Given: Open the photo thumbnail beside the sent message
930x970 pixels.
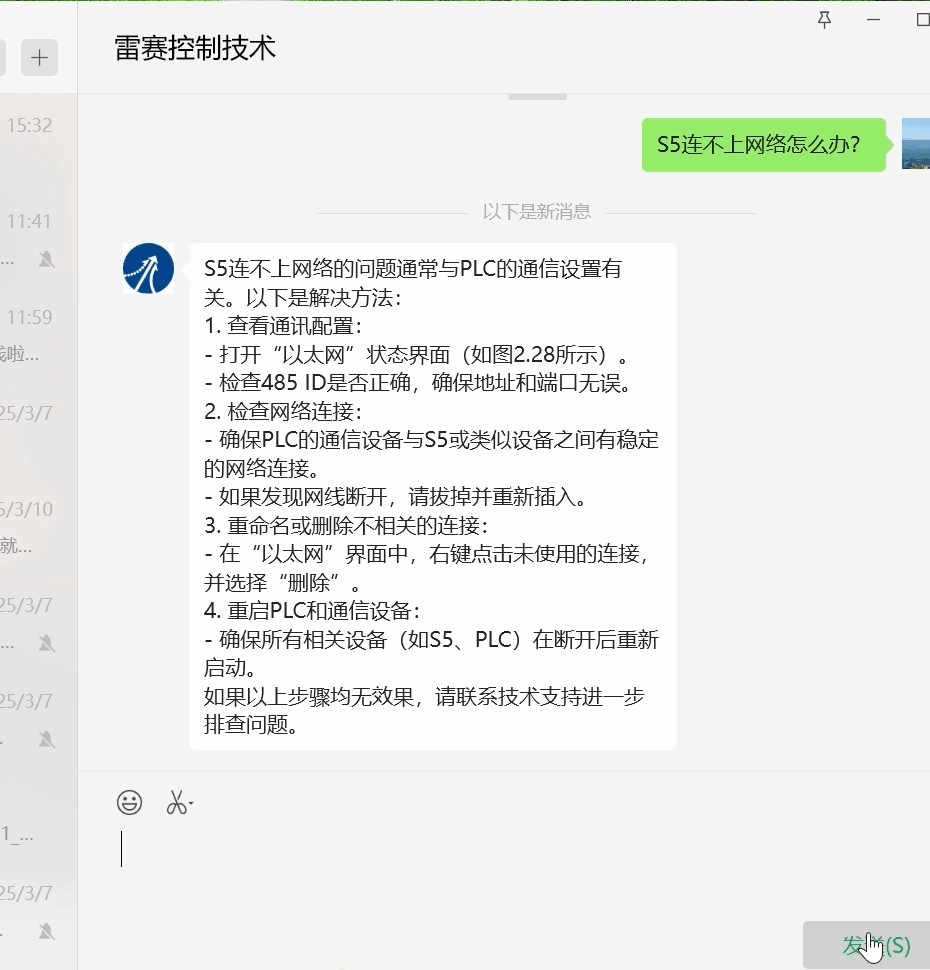Looking at the screenshot, I should [x=916, y=144].
